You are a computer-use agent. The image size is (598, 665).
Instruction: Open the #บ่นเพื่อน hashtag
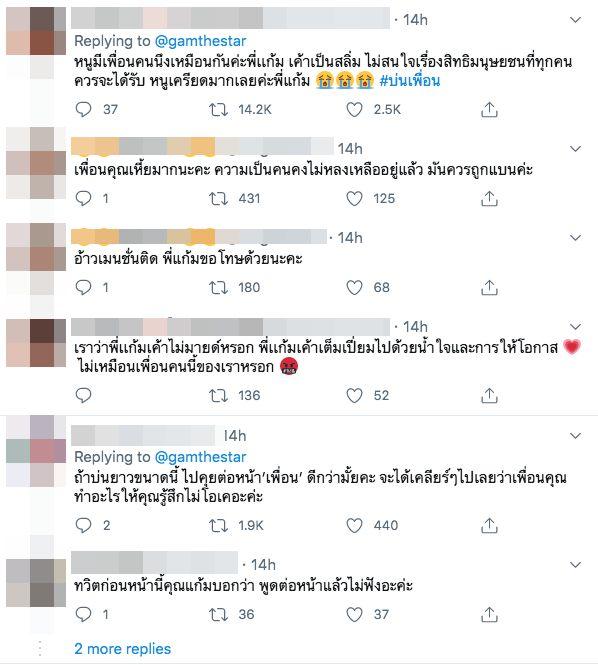pos(410,81)
